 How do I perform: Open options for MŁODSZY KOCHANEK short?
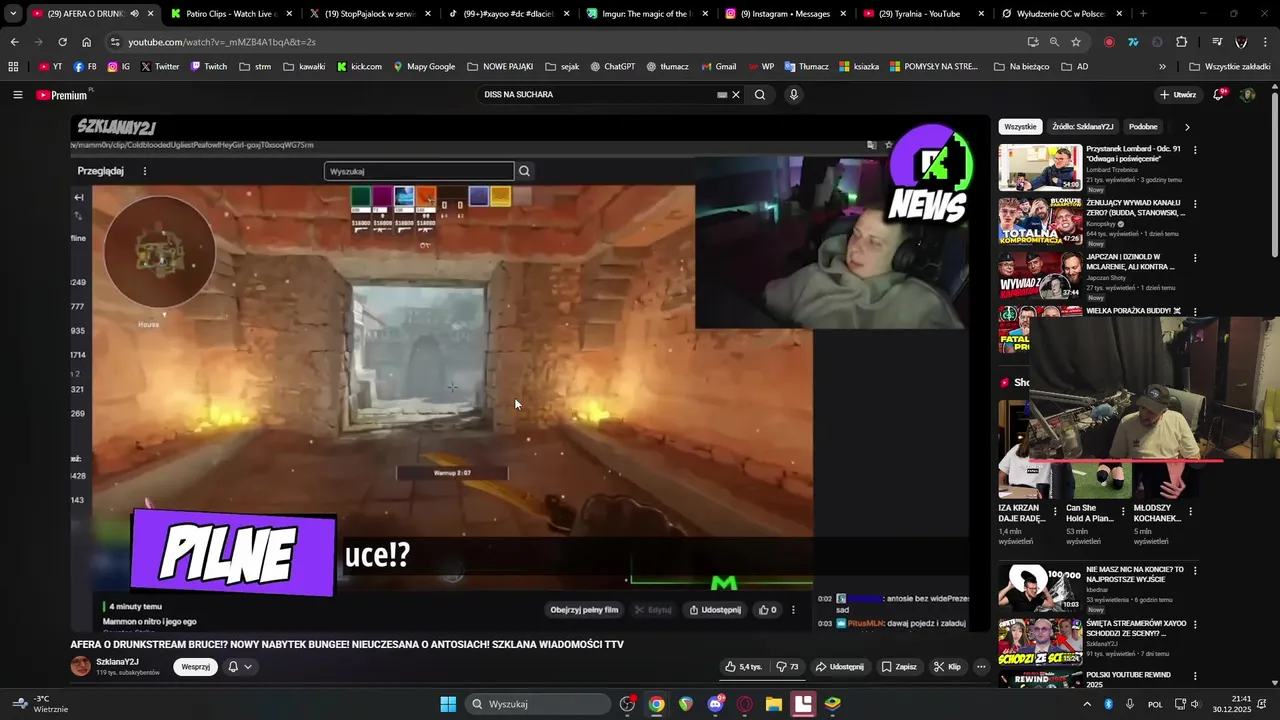tap(1190, 511)
